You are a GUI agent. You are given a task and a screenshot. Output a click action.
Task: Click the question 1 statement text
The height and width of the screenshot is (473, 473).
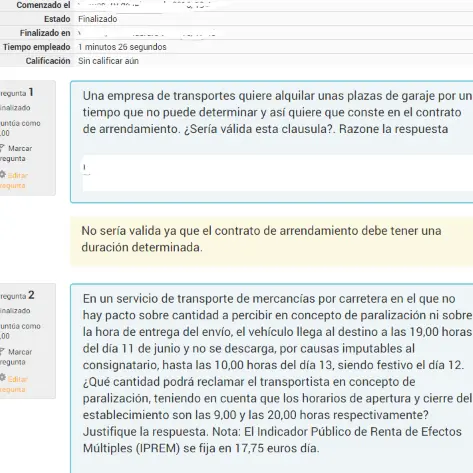(277, 112)
